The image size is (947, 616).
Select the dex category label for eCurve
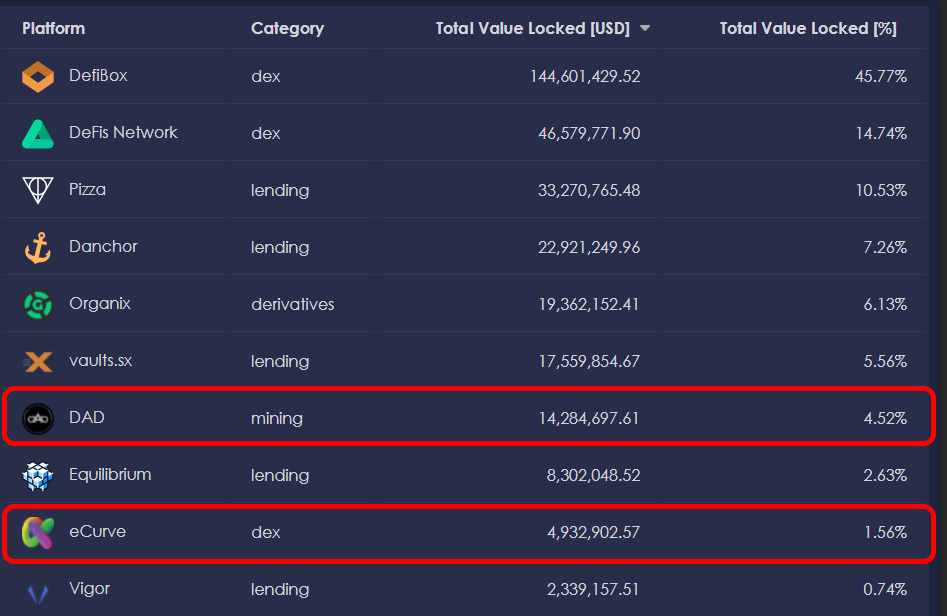point(265,532)
